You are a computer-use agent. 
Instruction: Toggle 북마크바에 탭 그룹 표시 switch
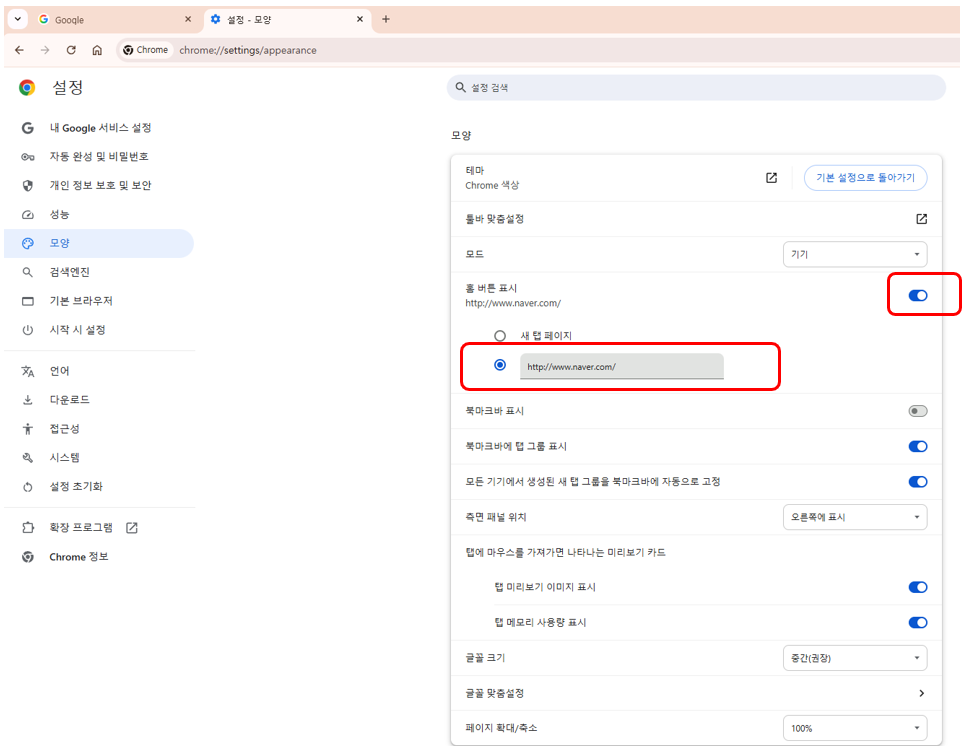pos(918,447)
